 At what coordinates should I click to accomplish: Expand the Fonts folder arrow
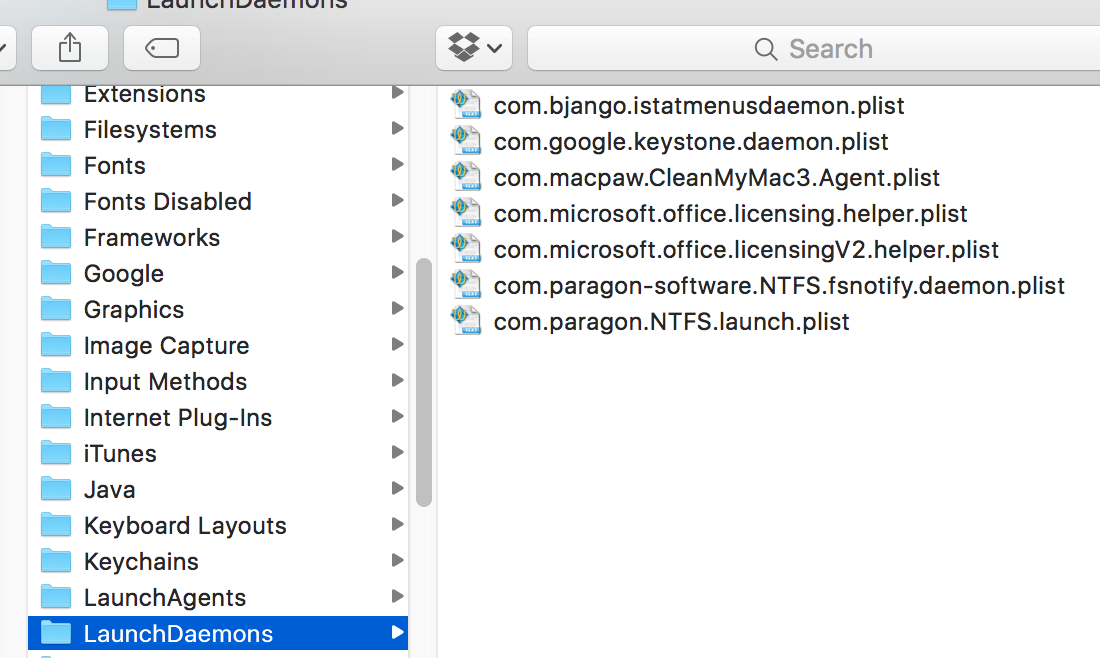(397, 165)
